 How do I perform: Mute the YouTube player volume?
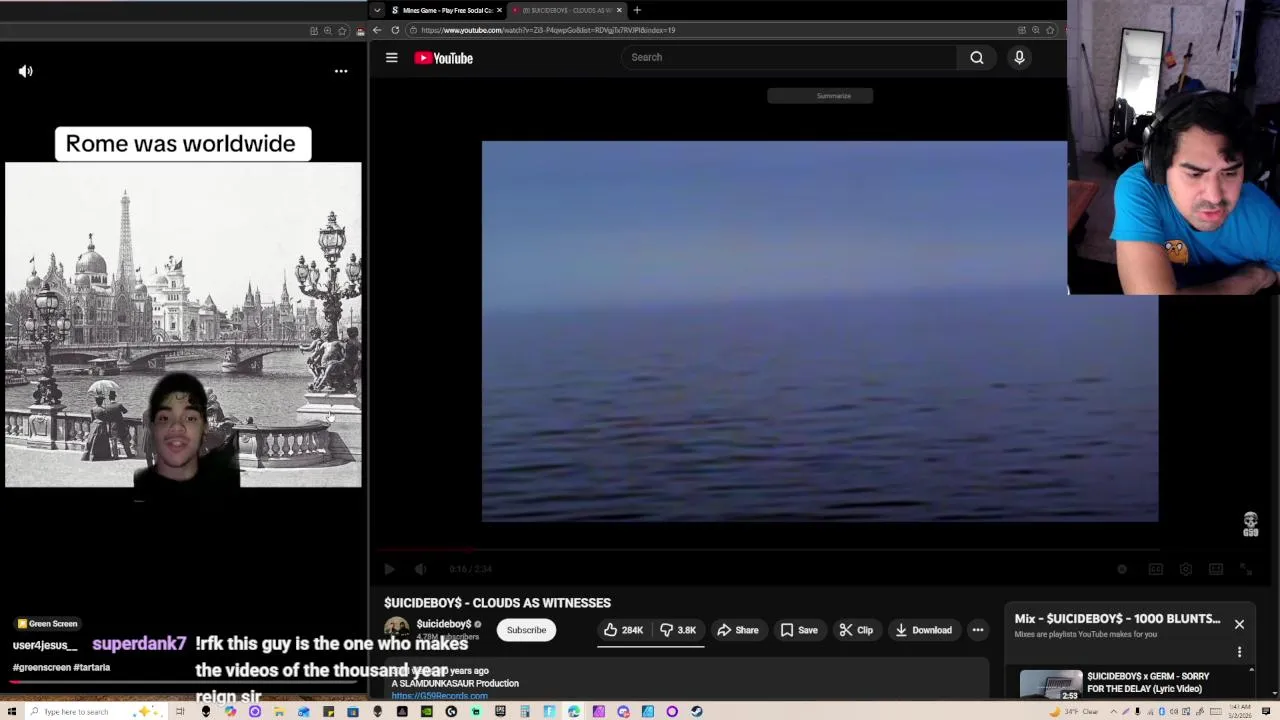click(x=421, y=569)
